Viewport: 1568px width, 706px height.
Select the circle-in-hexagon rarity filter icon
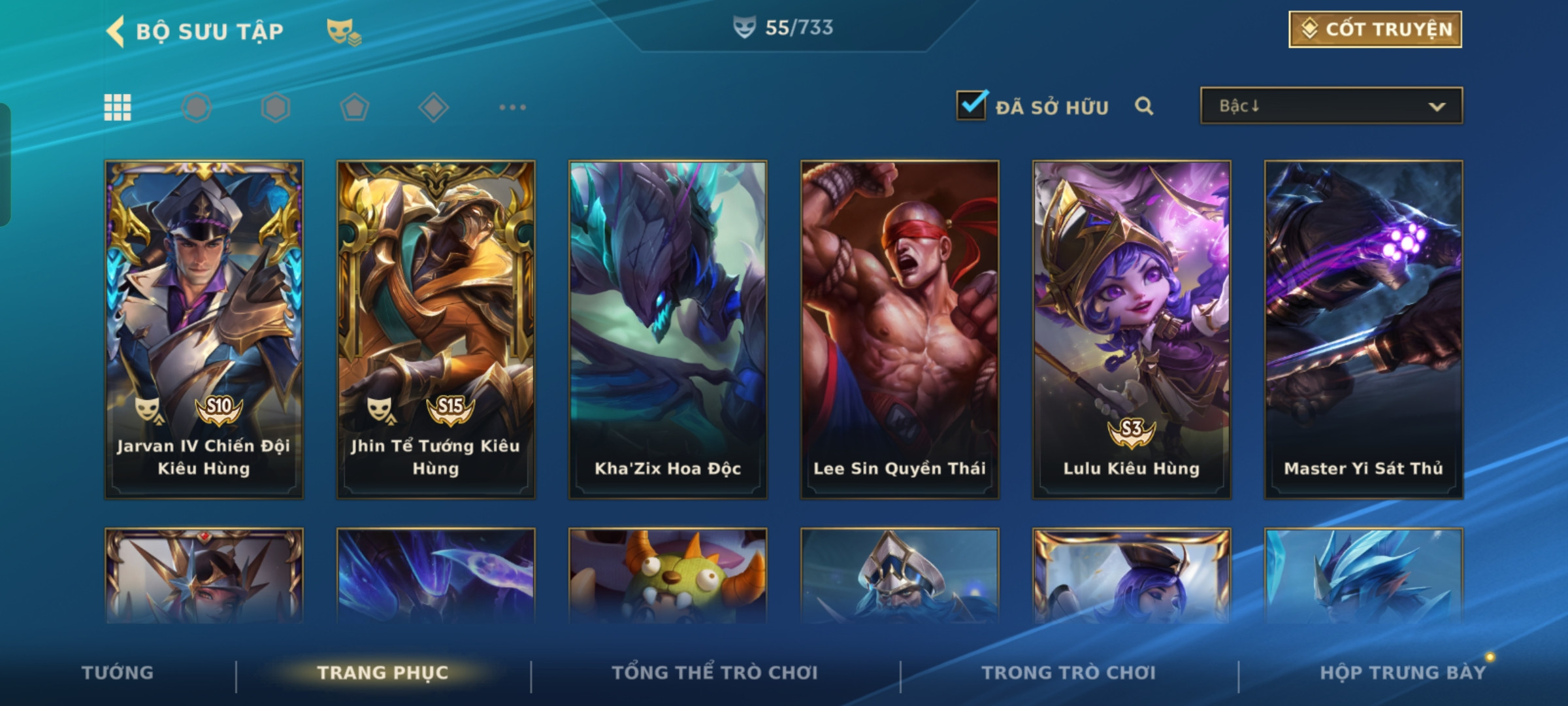197,107
